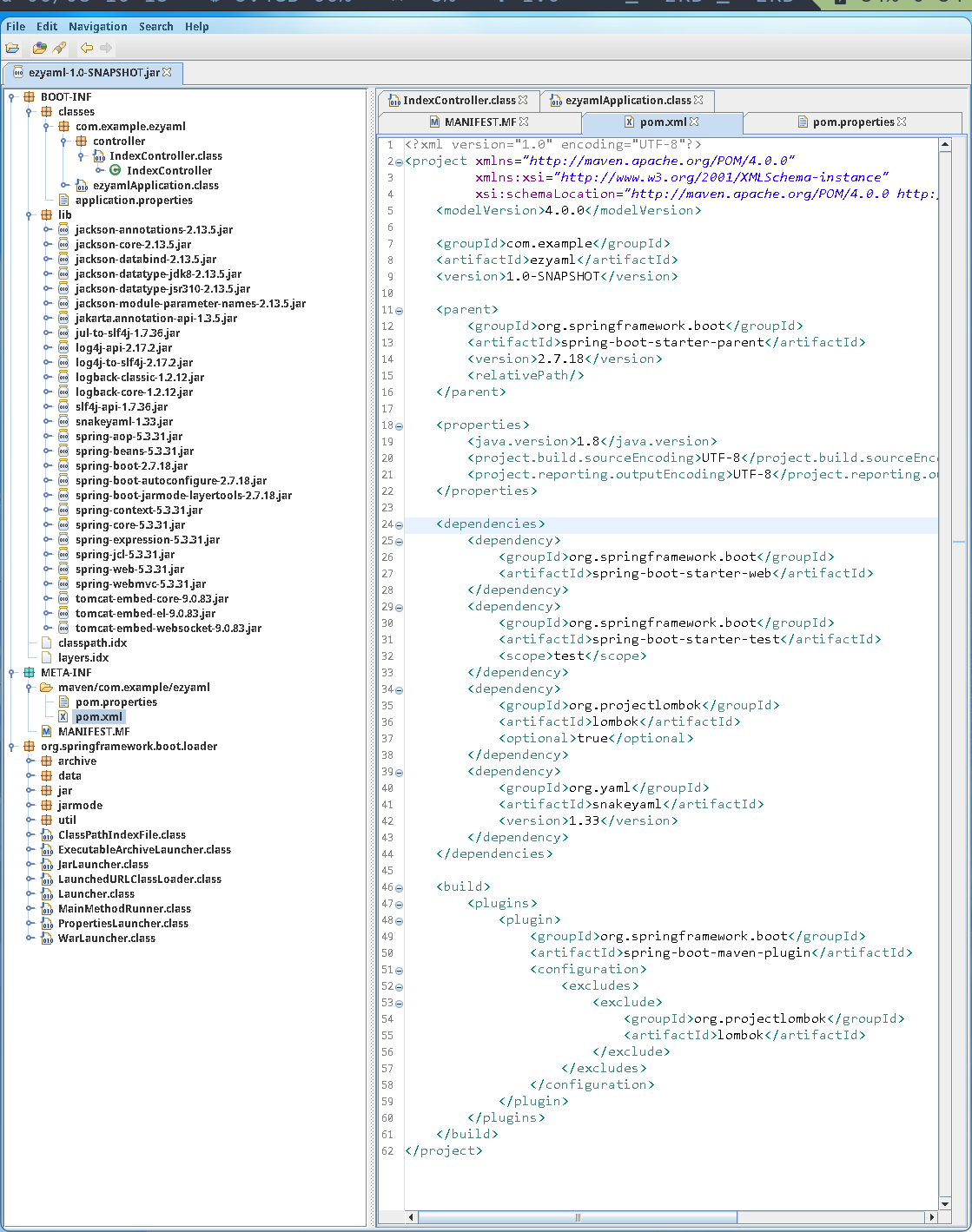Click the snakeyaml artifactId text on line 41
The image size is (972, 1232).
(x=626, y=805)
